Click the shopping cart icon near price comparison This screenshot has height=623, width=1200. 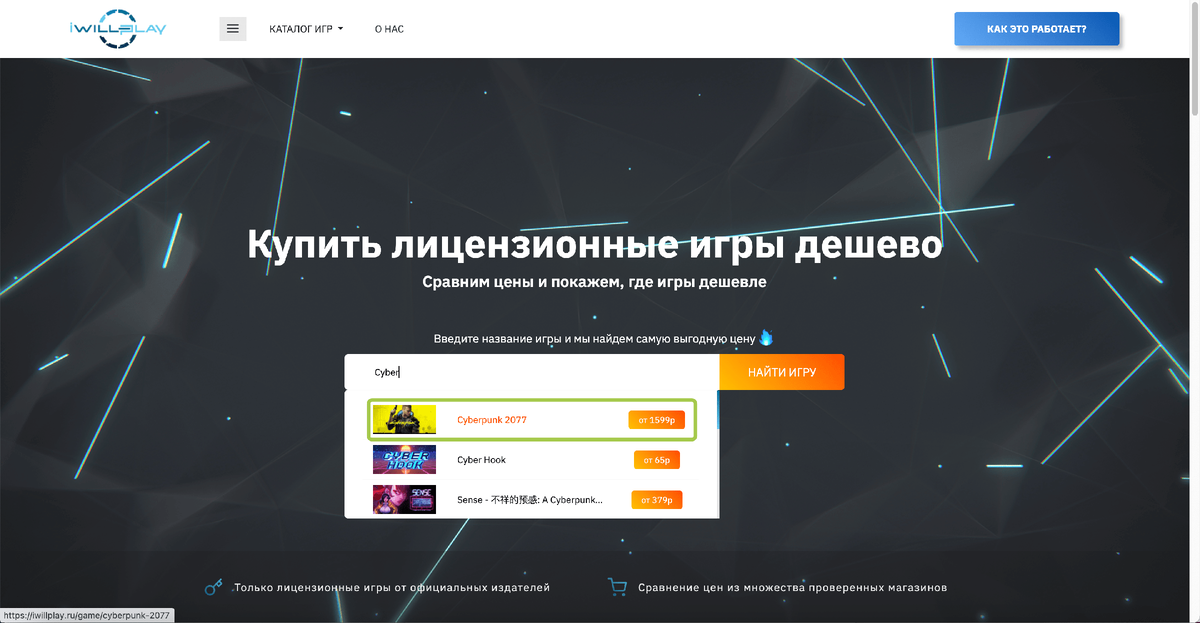point(617,588)
